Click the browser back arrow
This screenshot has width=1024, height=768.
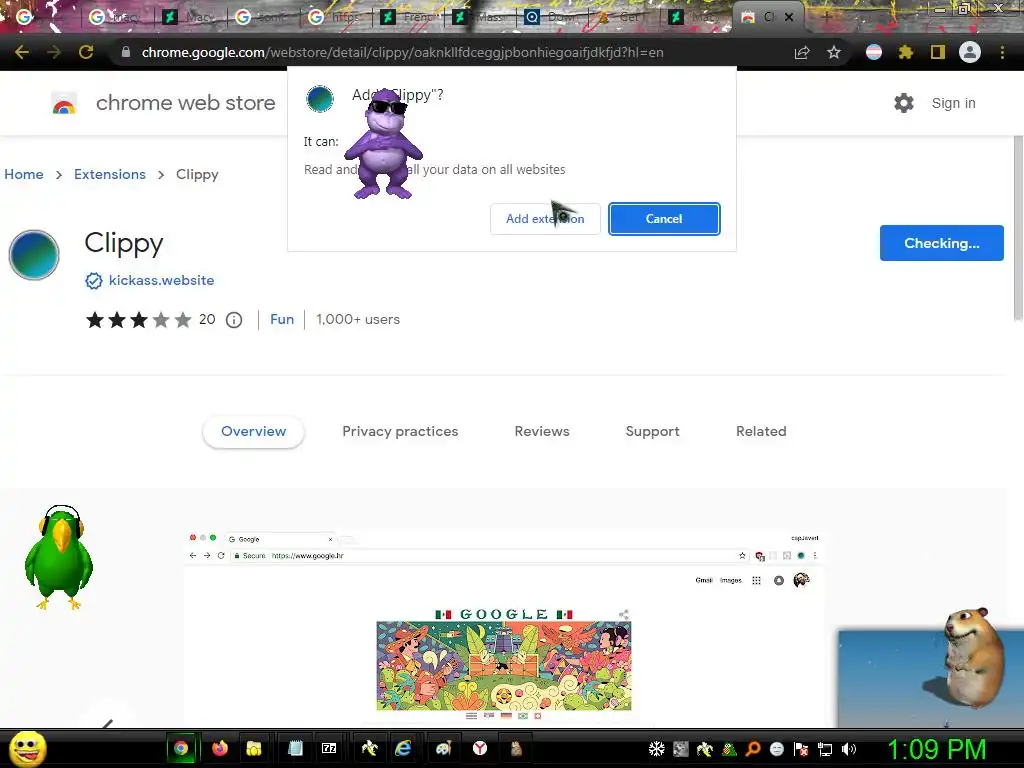coord(22,52)
